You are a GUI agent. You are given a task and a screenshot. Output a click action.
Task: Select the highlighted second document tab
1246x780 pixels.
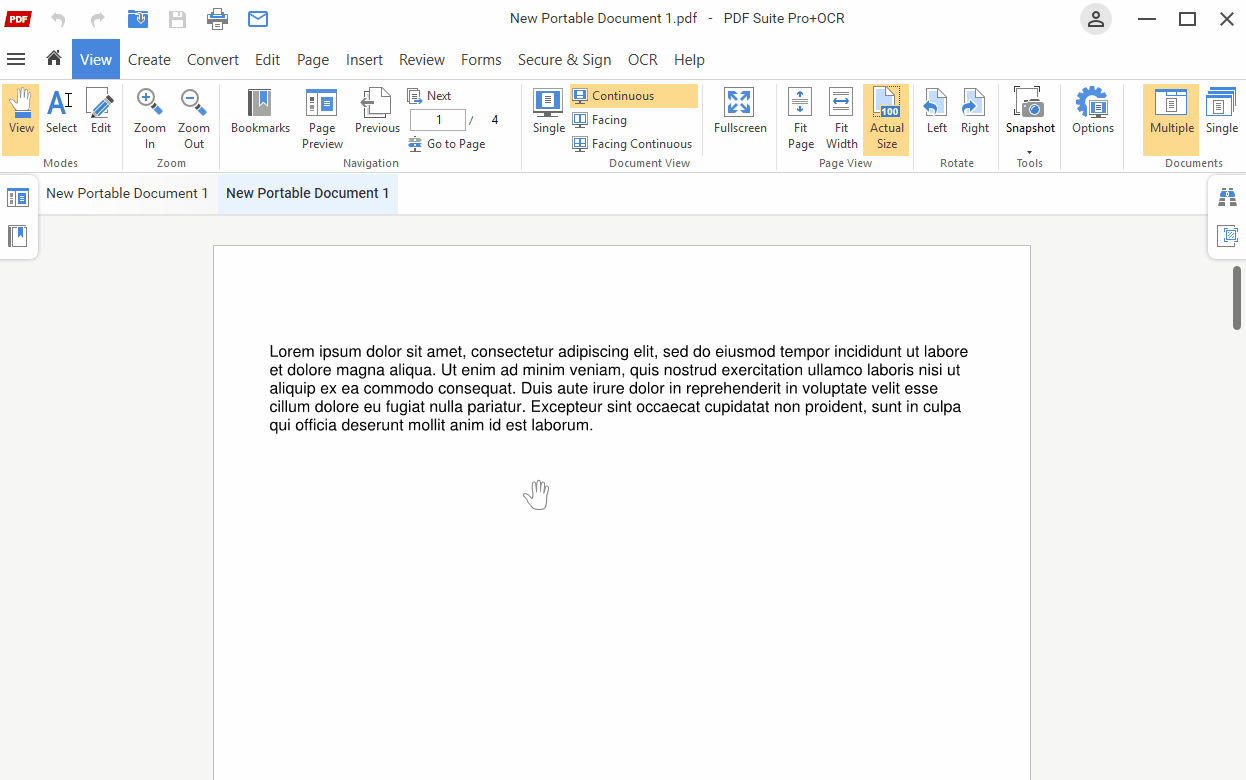click(308, 193)
